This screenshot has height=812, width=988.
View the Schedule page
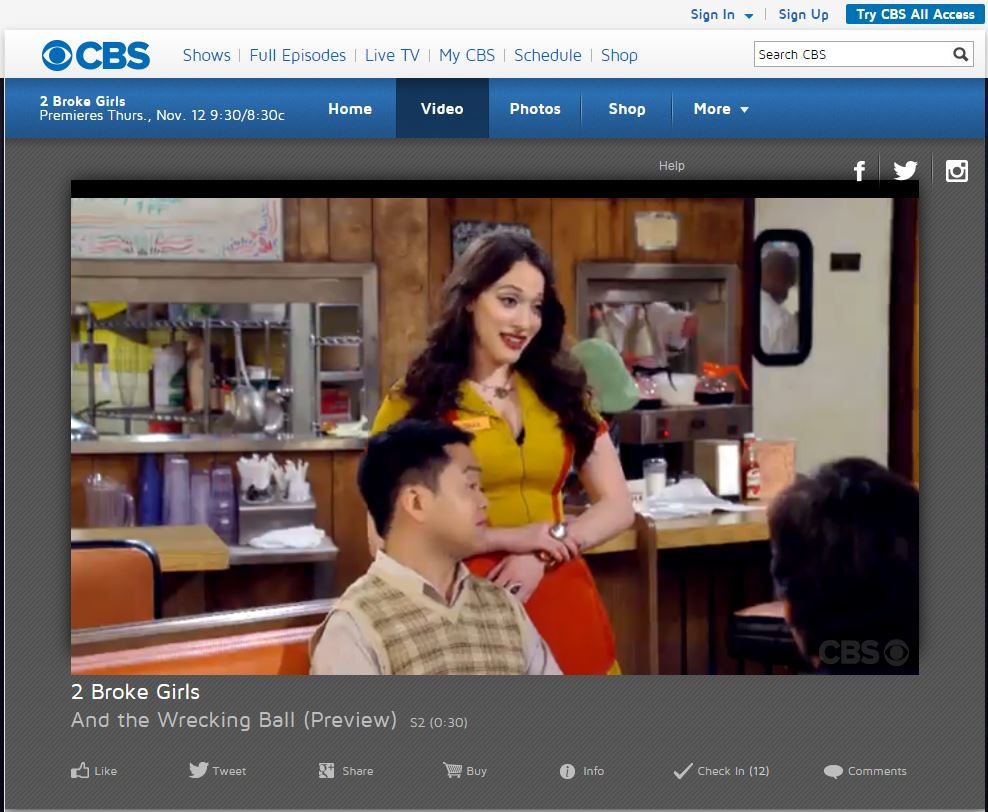(x=548, y=55)
